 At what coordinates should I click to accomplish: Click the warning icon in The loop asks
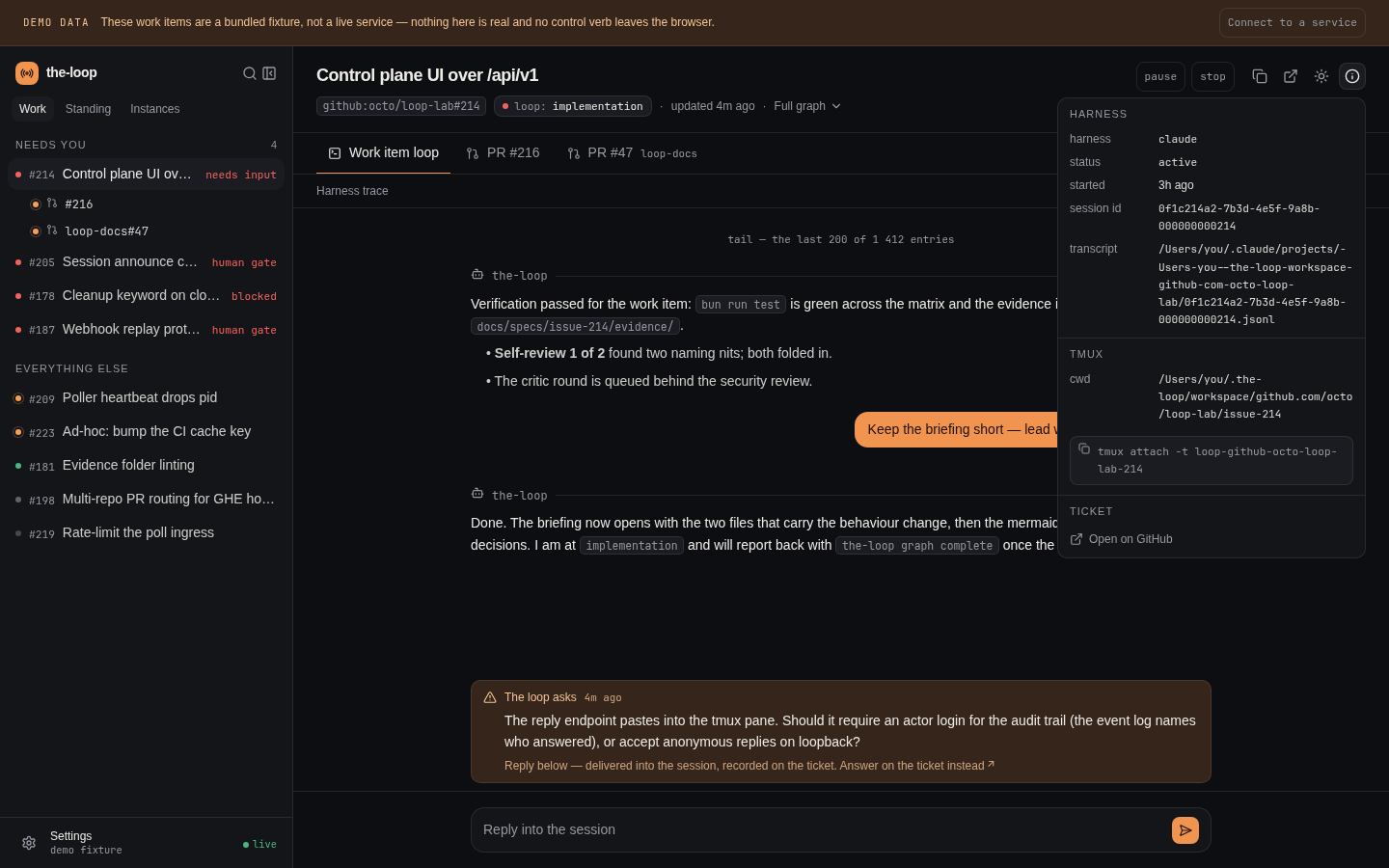click(x=490, y=697)
